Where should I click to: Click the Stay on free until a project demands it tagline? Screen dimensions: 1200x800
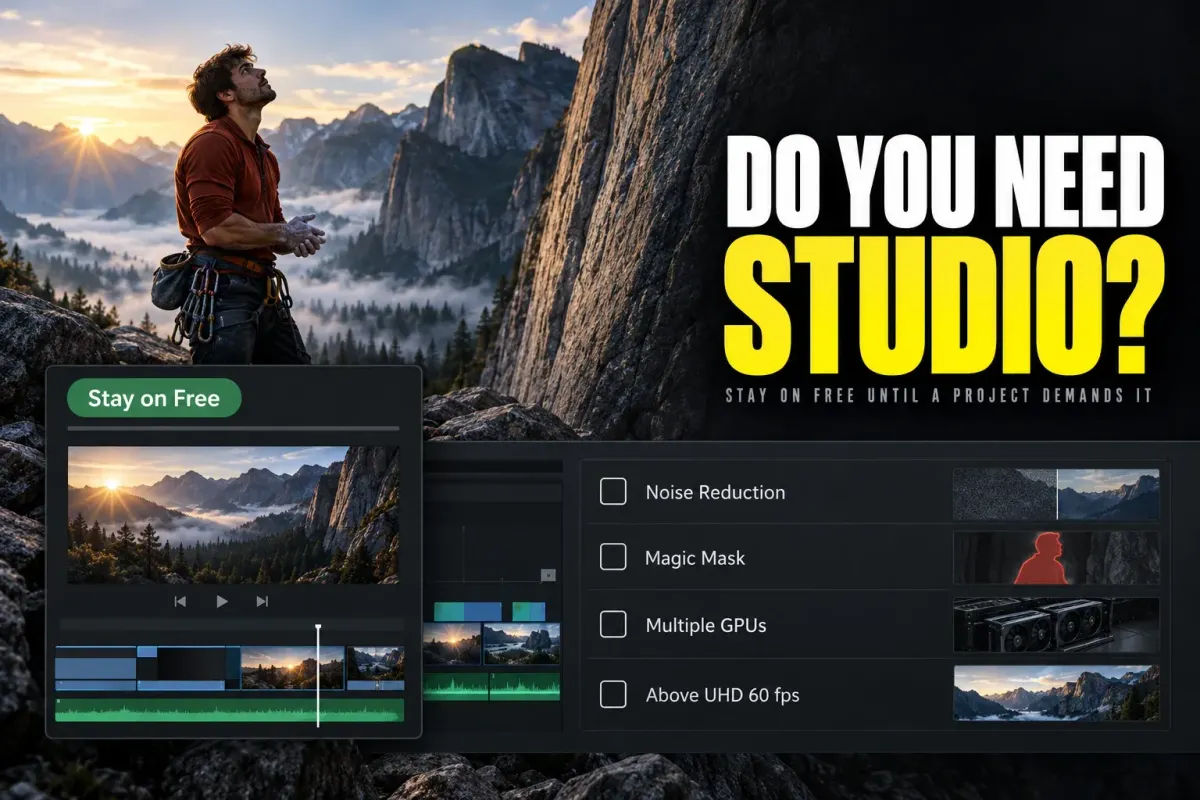[x=939, y=396]
